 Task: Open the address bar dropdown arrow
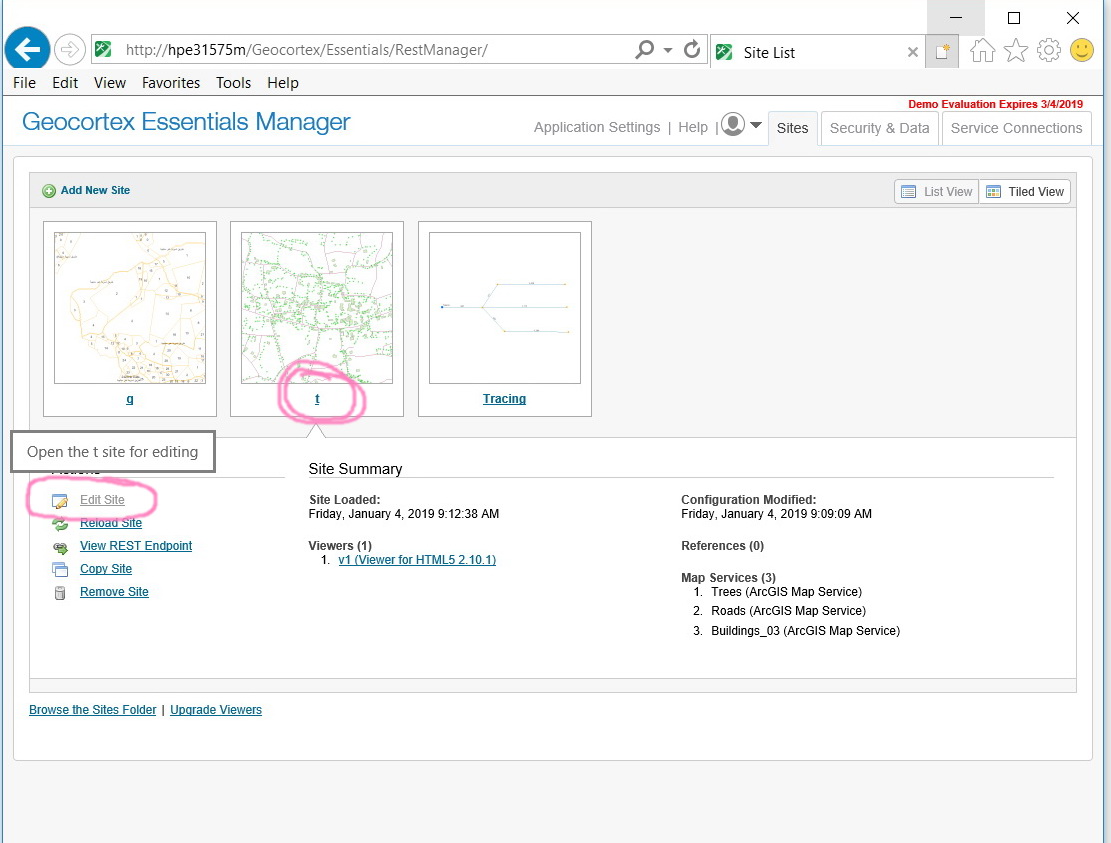click(667, 50)
